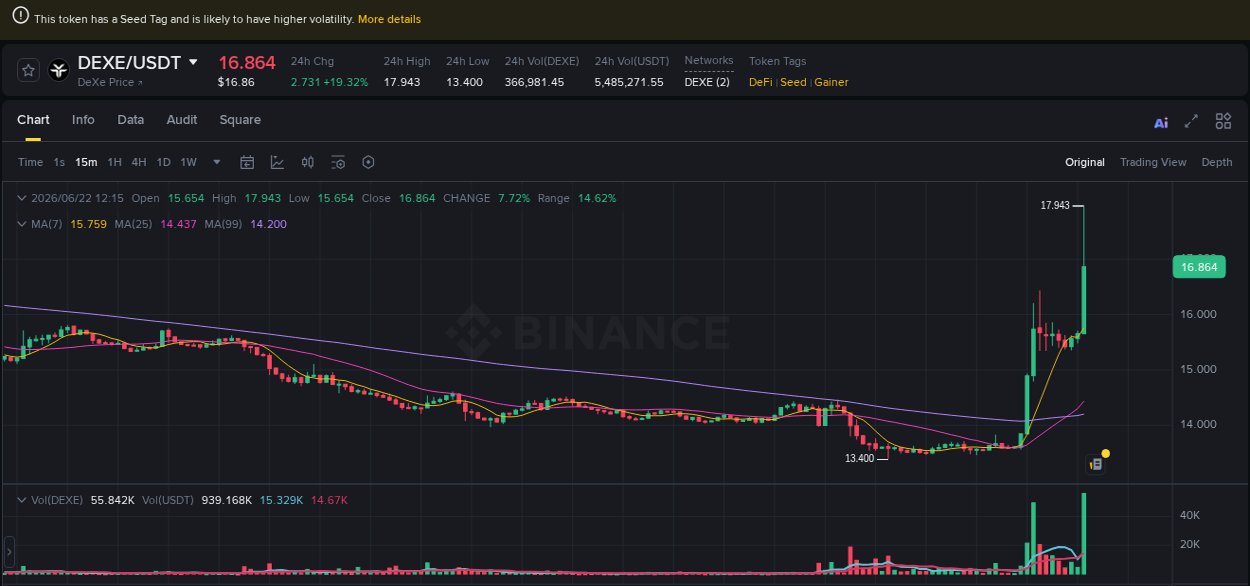This screenshot has height=586, width=1250.
Task: Collapse the OHLC info row chevron
Action: pyautogui.click(x=23, y=198)
